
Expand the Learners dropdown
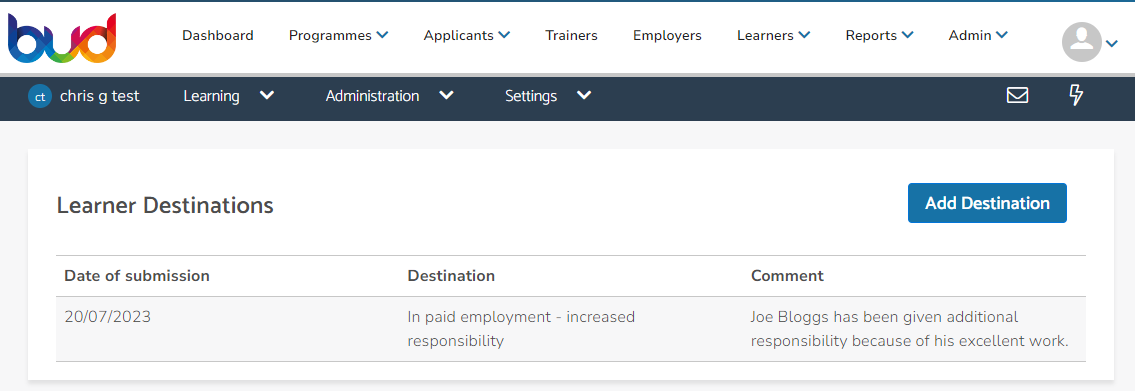click(x=773, y=35)
